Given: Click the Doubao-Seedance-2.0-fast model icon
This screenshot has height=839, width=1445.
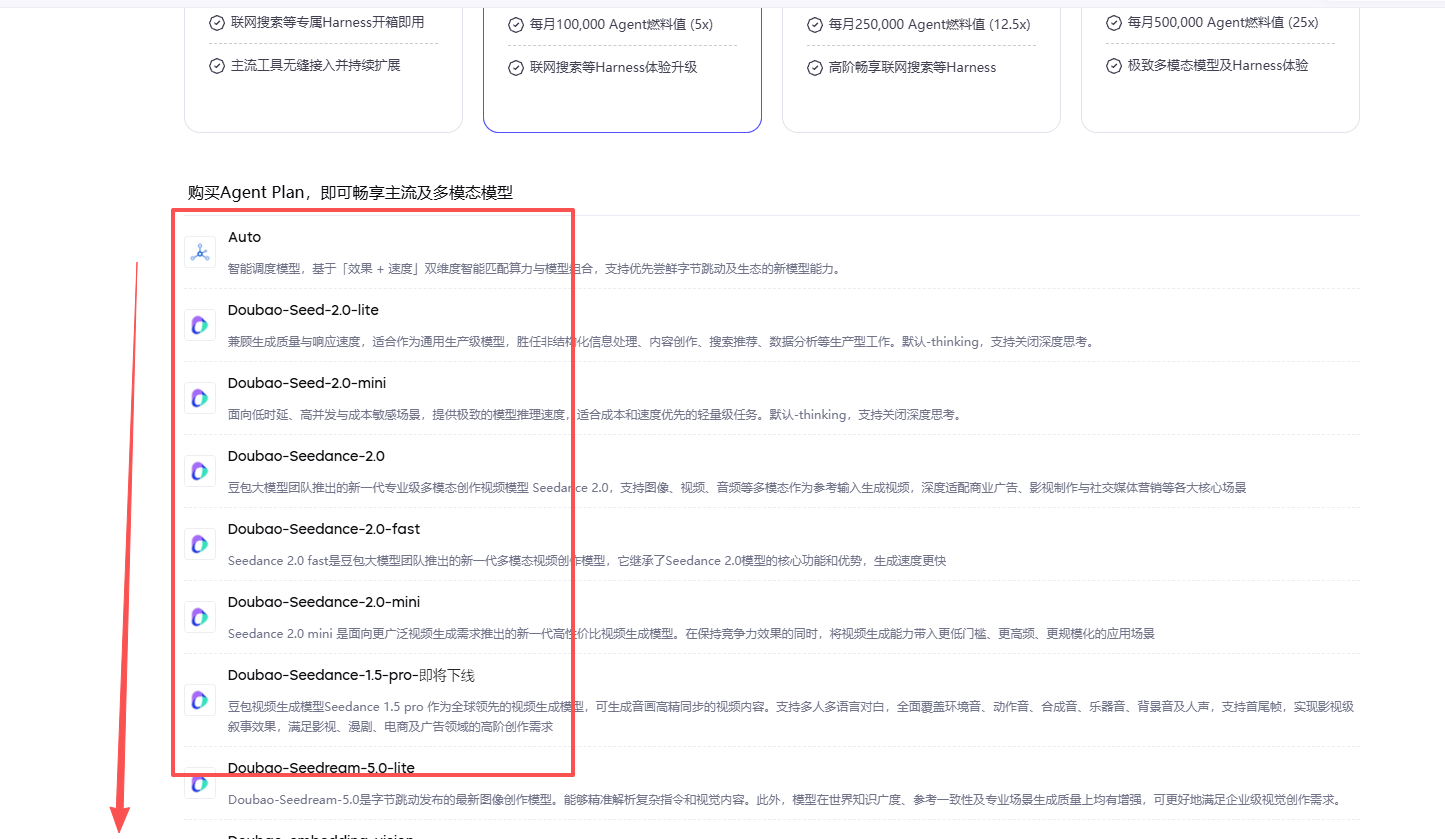Looking at the screenshot, I should click(200, 544).
